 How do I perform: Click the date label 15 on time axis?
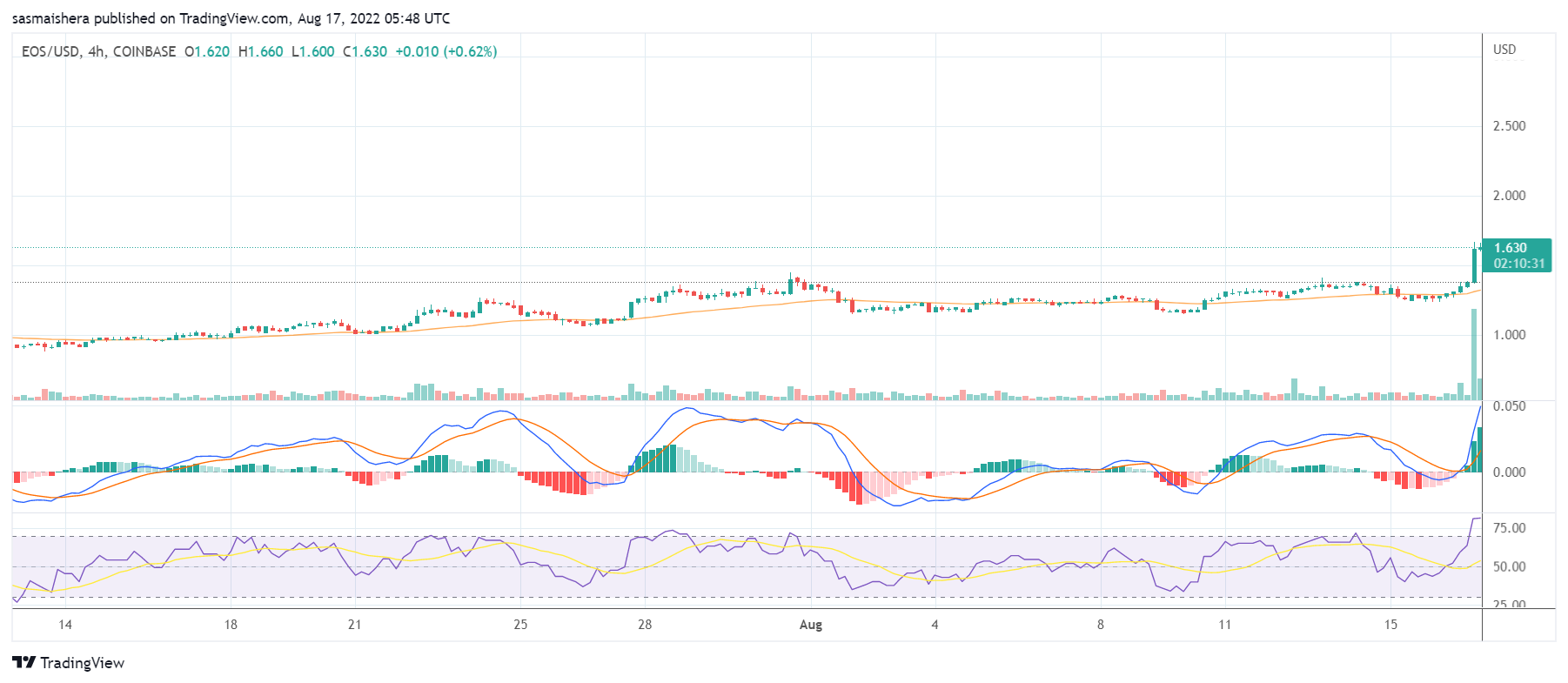tap(1391, 625)
